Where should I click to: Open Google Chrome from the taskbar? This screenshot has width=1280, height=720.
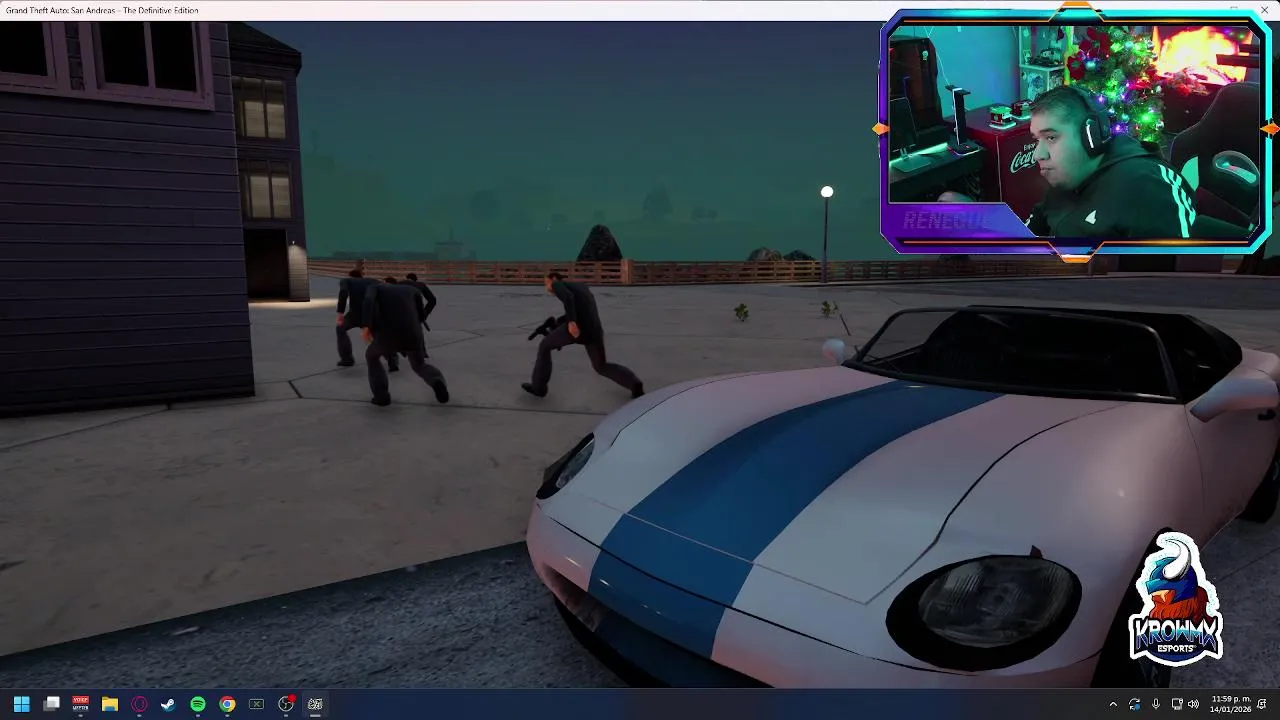227,704
